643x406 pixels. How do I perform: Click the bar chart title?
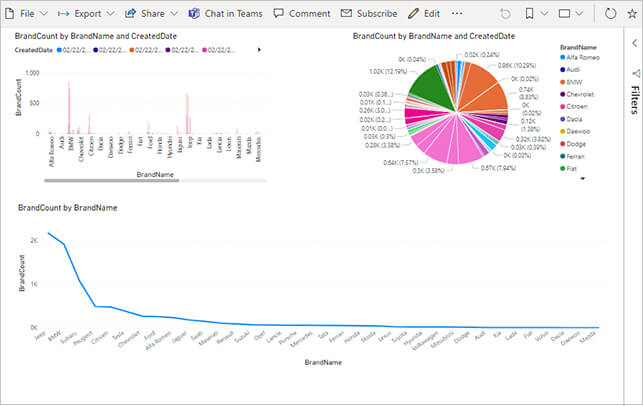click(x=96, y=36)
